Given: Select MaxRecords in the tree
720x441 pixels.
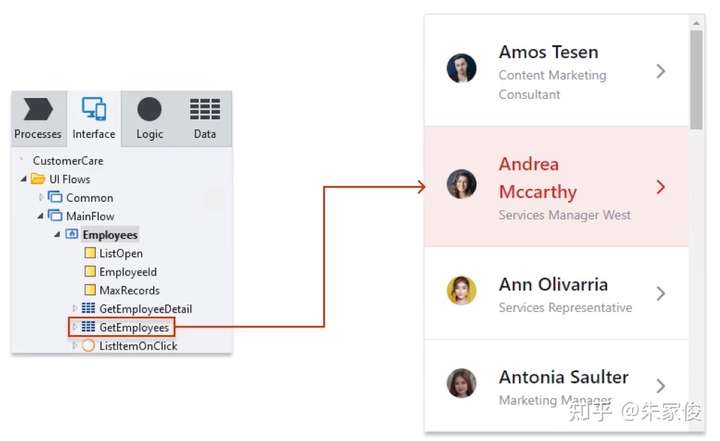Looking at the screenshot, I should pos(129,290).
